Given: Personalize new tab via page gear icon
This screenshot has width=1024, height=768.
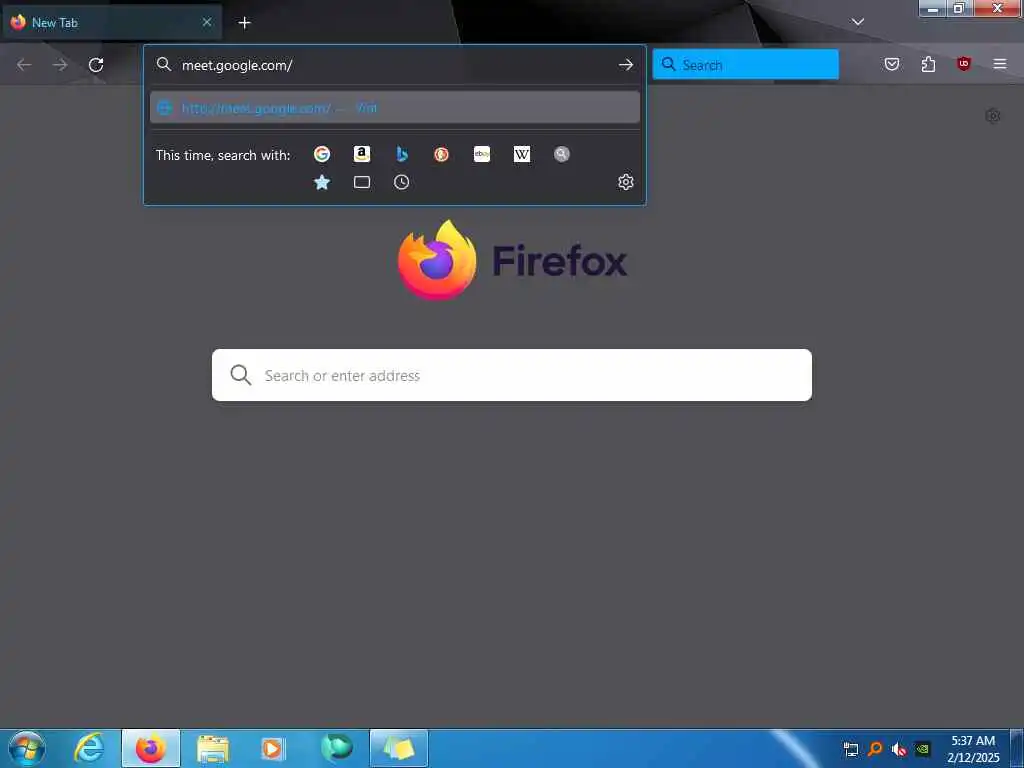Looking at the screenshot, I should (993, 116).
